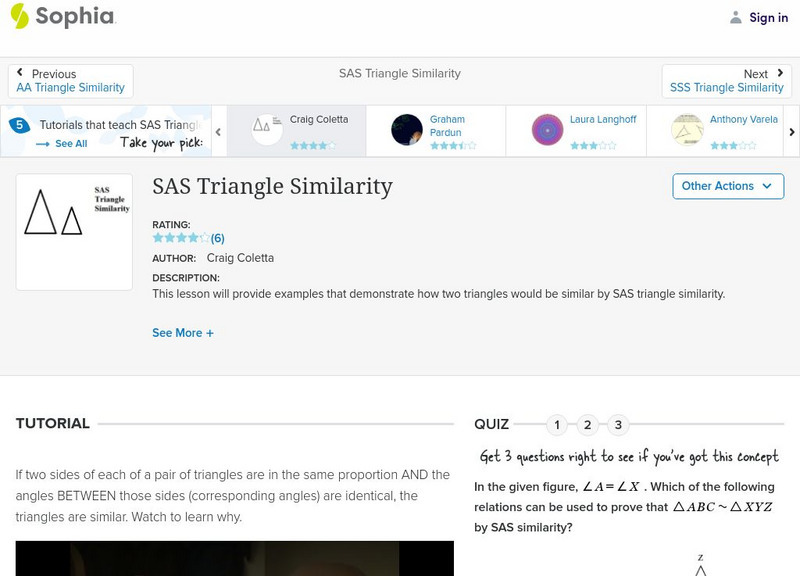Click the star rating under RATING
The width and height of the screenshot is (800, 576).
pyautogui.click(x=181, y=239)
